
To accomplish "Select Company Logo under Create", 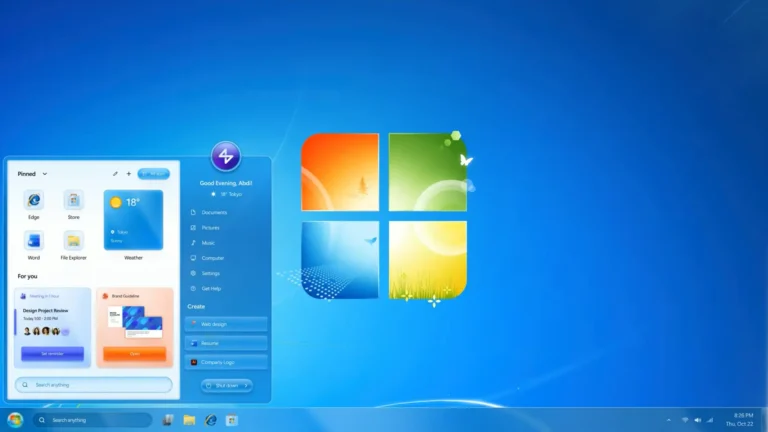I will pyautogui.click(x=226, y=362).
